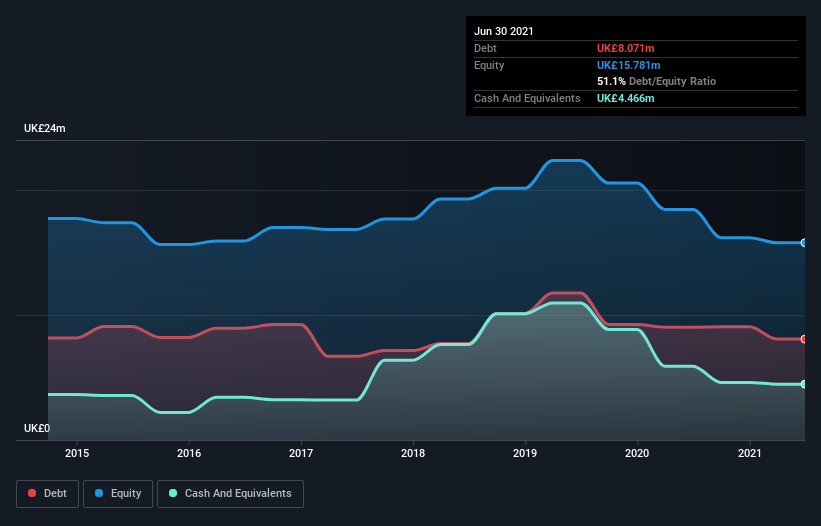The image size is (821, 526).
Task: Click the UK£0 axis label
Action: (x=37, y=428)
